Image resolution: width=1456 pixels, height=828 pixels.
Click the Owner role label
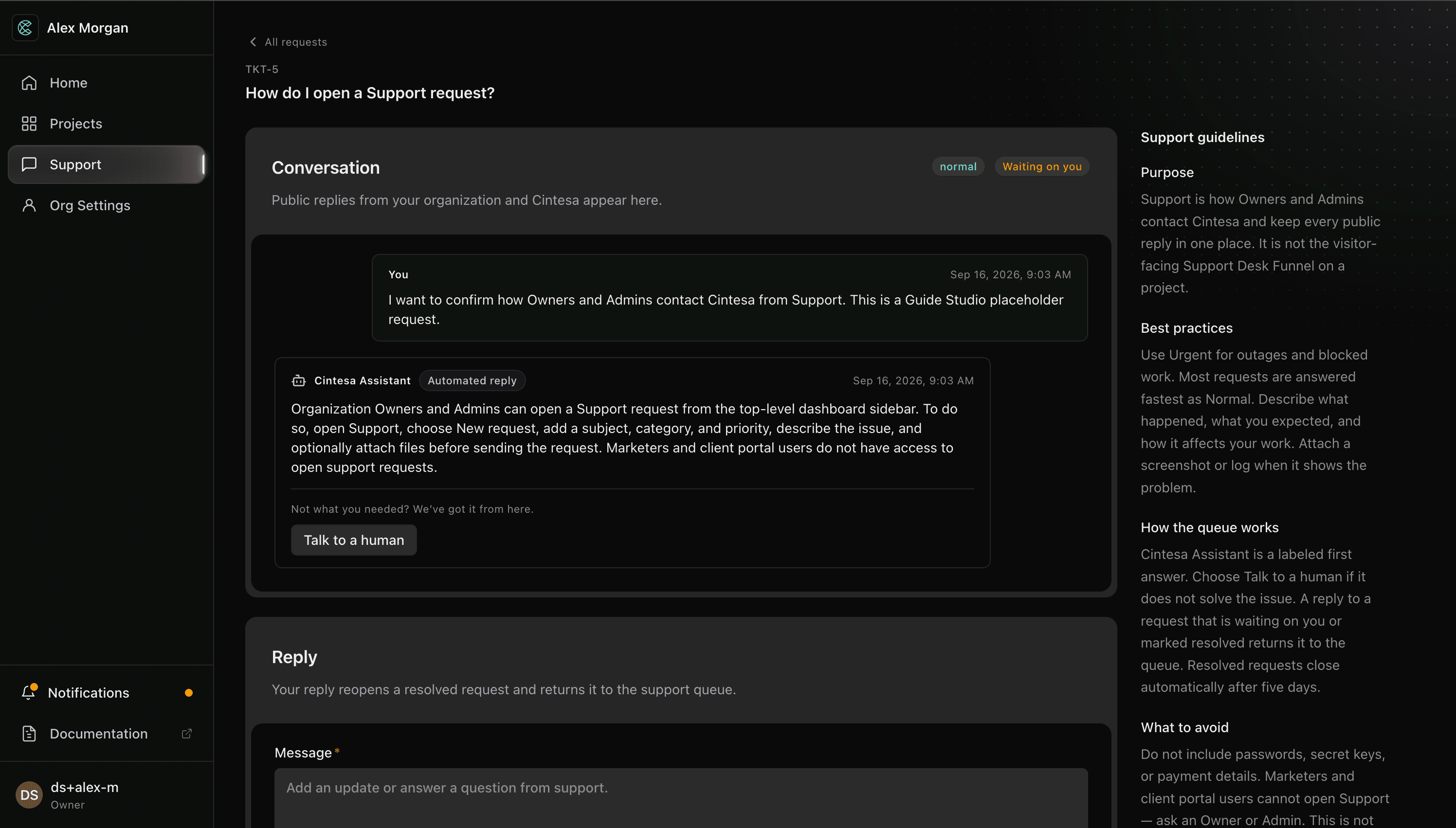click(67, 805)
